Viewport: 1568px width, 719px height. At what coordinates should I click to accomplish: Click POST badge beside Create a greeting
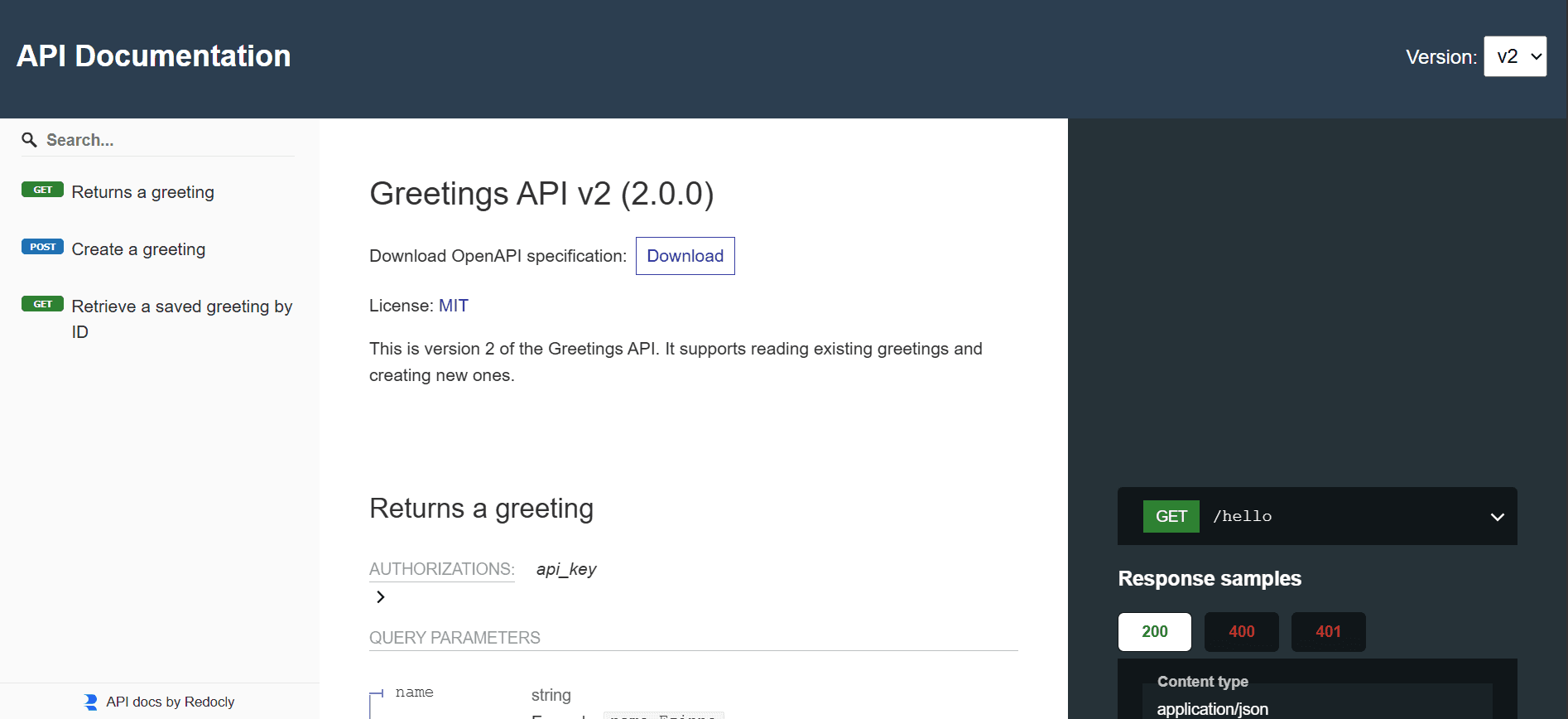[x=42, y=247]
